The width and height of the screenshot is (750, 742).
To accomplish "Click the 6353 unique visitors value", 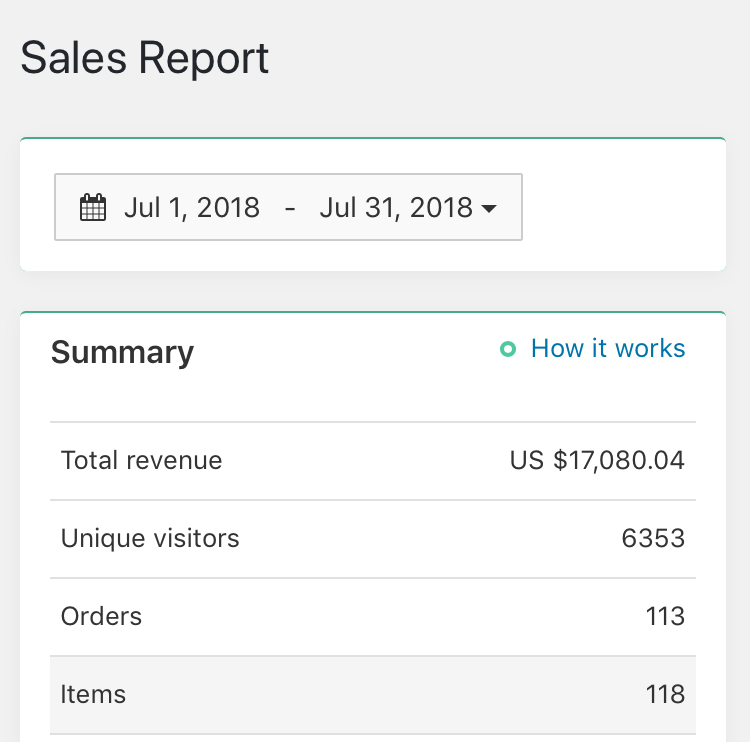I will click(x=653, y=538).
